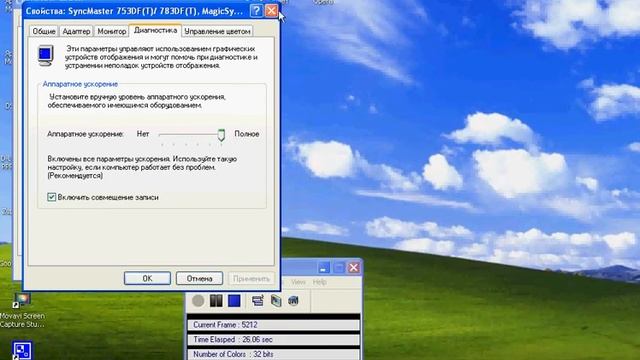Click the "Time Elapsed : 26.06 sec" row
This screenshot has height=360, width=640.
click(x=273, y=340)
